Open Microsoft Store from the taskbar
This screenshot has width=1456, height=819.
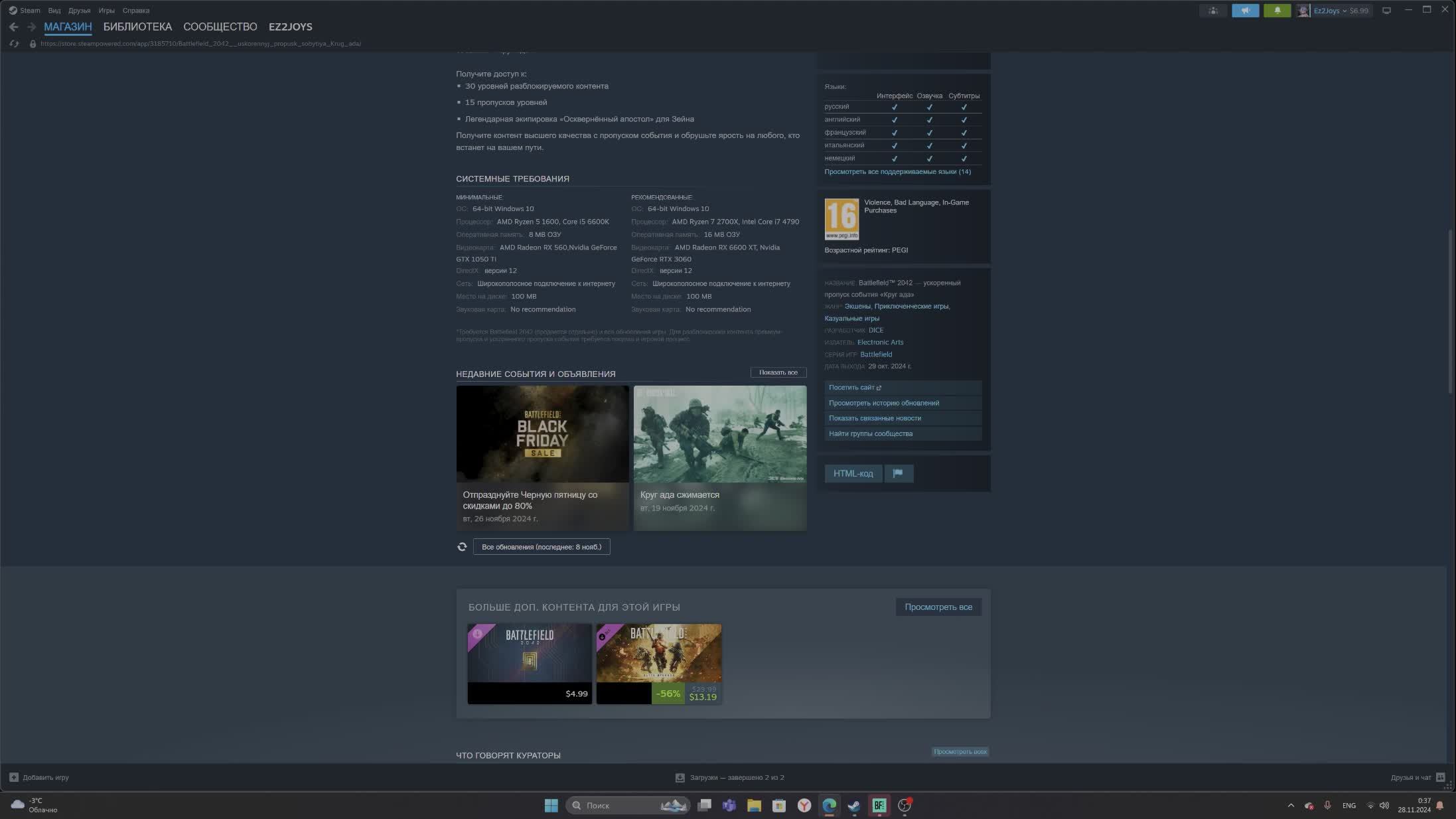coord(779,805)
